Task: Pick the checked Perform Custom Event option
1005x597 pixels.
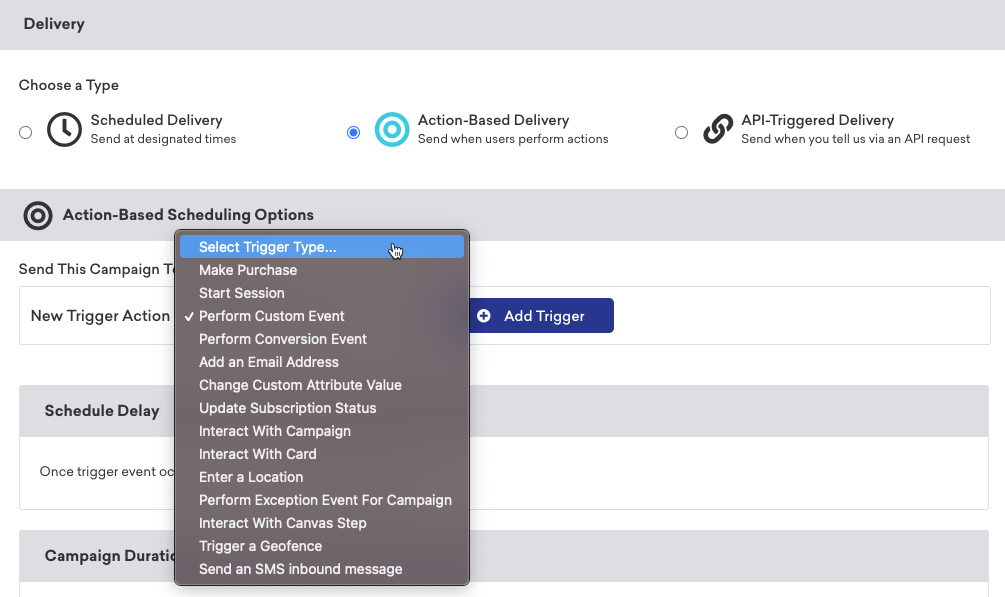Action: pyautogui.click(x=272, y=316)
